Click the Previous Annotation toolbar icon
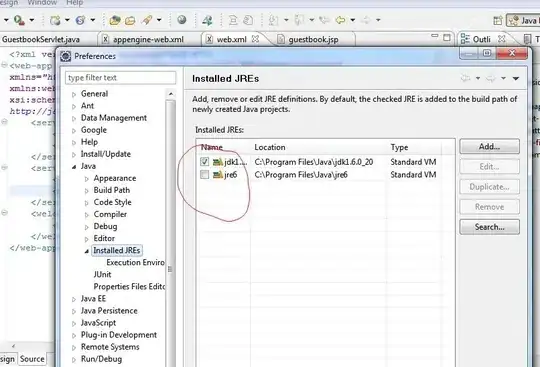Image resolution: width=540 pixels, height=367 pixels. click(299, 20)
